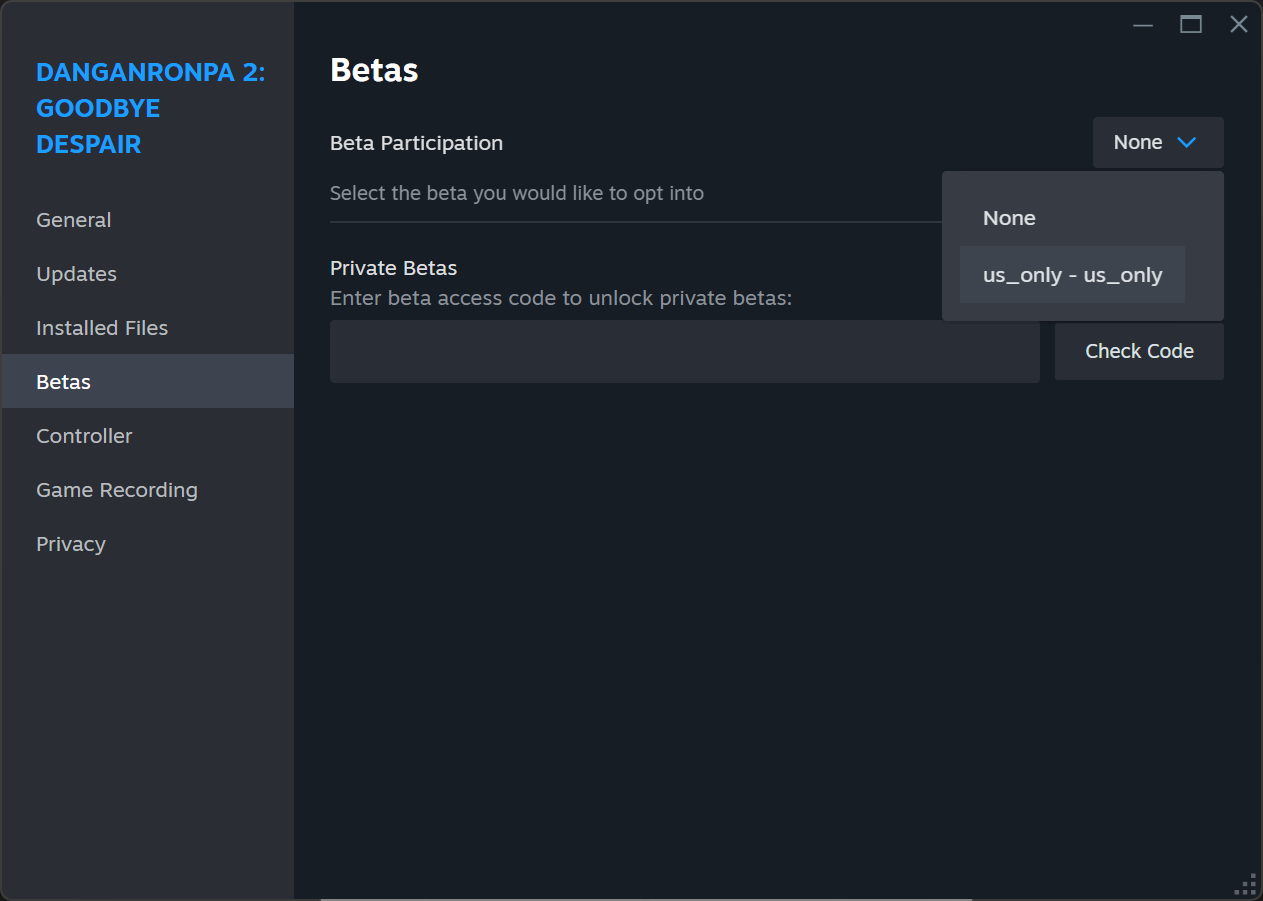This screenshot has height=901, width=1263.
Task: Show Game Recording settings
Action: [x=117, y=490]
